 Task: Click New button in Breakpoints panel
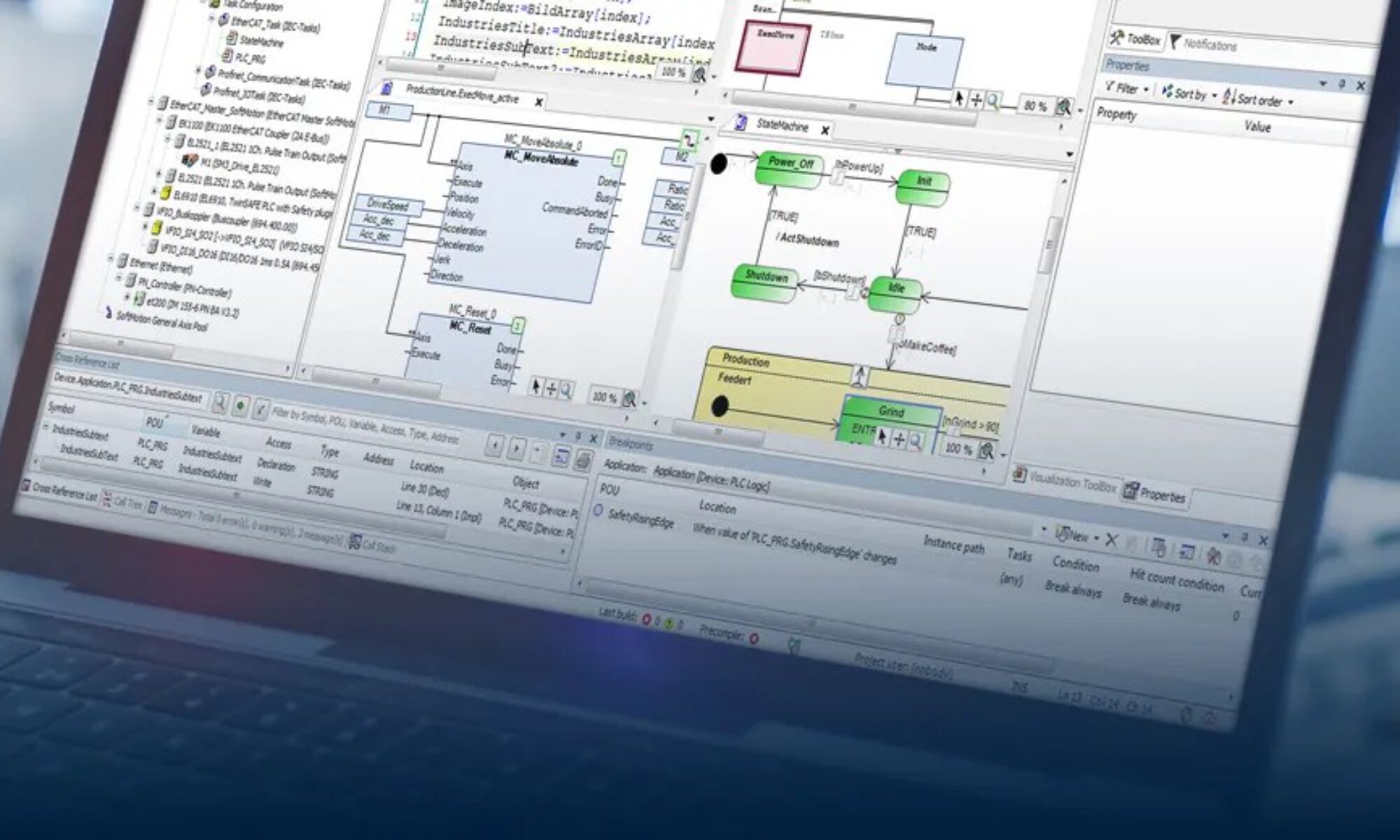pos(1073,535)
